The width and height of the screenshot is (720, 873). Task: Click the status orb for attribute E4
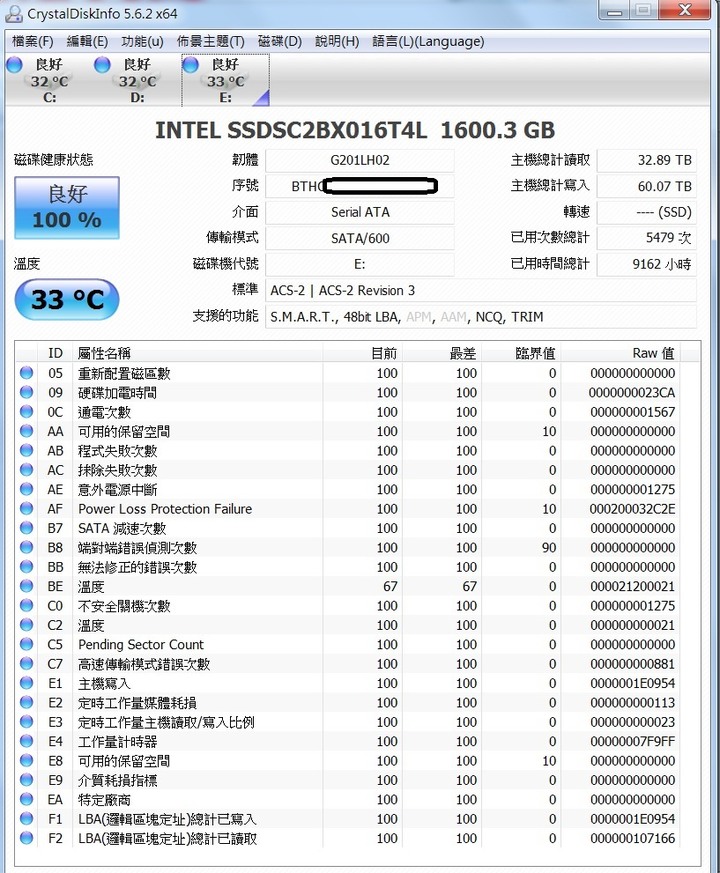pyautogui.click(x=26, y=741)
